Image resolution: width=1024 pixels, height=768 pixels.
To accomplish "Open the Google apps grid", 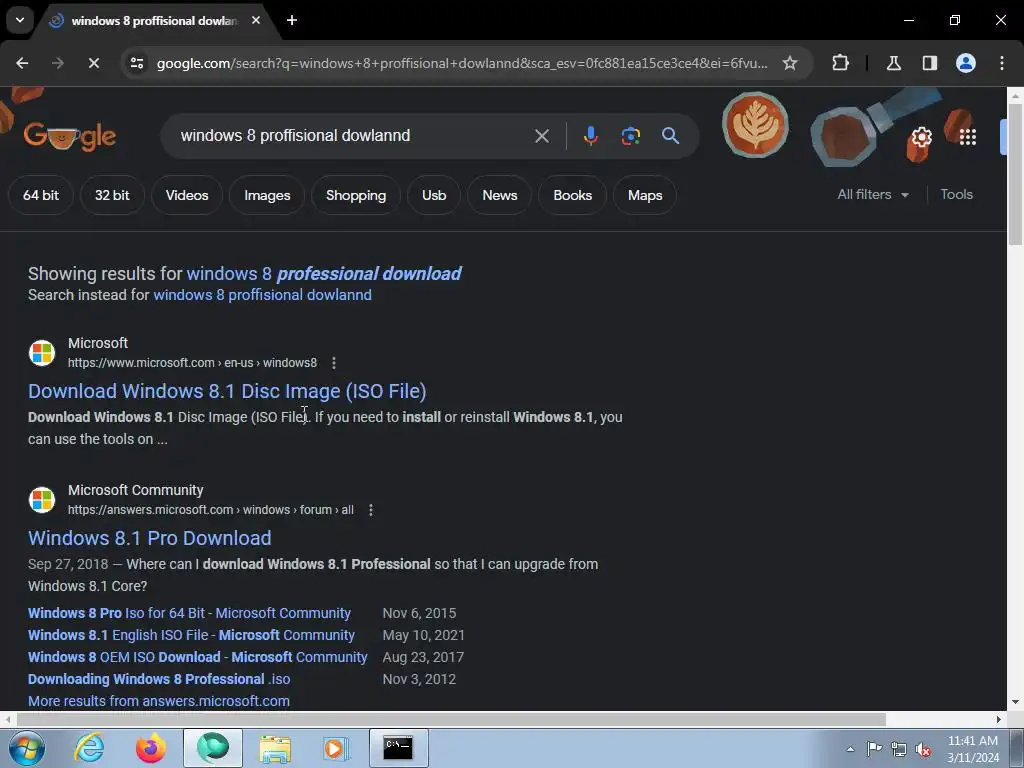I will [x=968, y=137].
